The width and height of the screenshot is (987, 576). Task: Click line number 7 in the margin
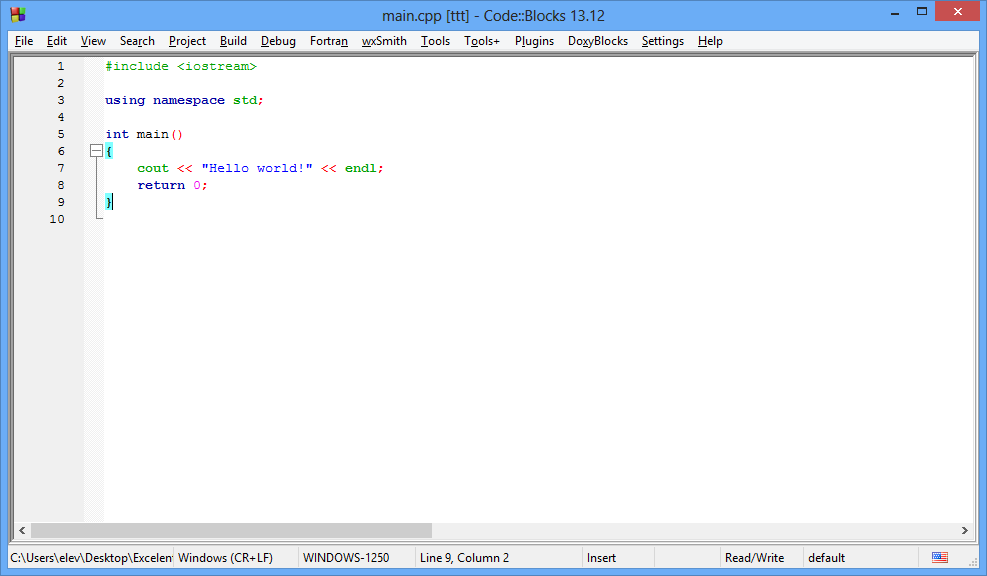click(x=60, y=168)
